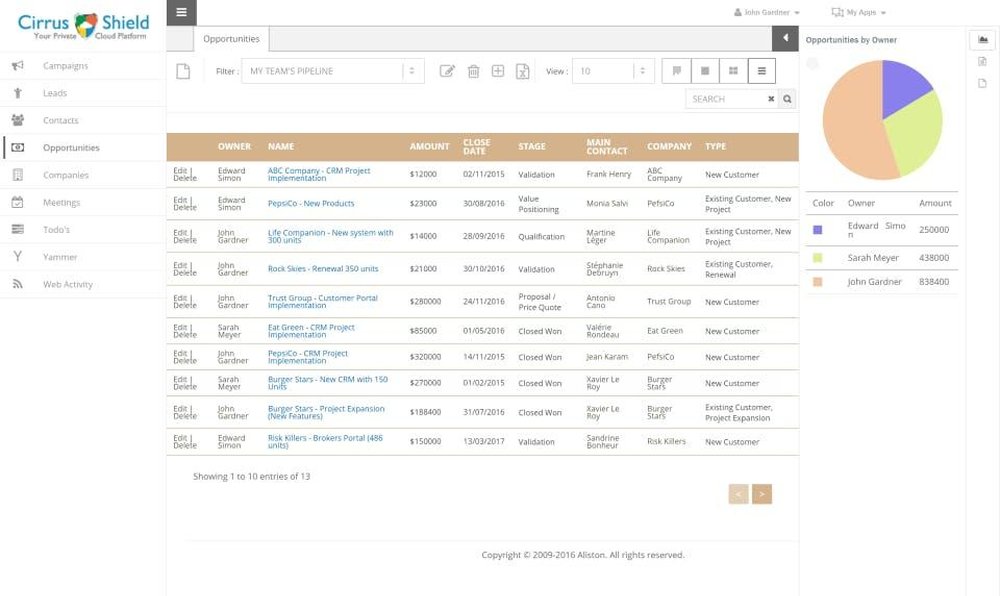This screenshot has width=1000, height=596.
Task: Sort table by CLOSE DATE column header
Action: [x=476, y=147]
